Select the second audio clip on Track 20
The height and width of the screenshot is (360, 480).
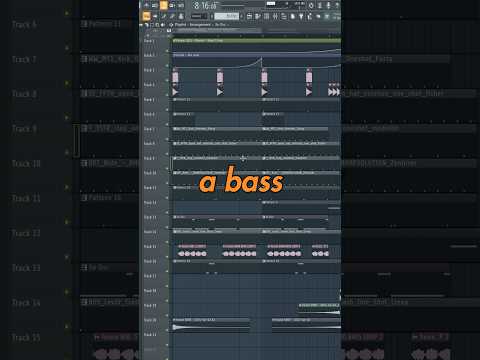coord(306,325)
